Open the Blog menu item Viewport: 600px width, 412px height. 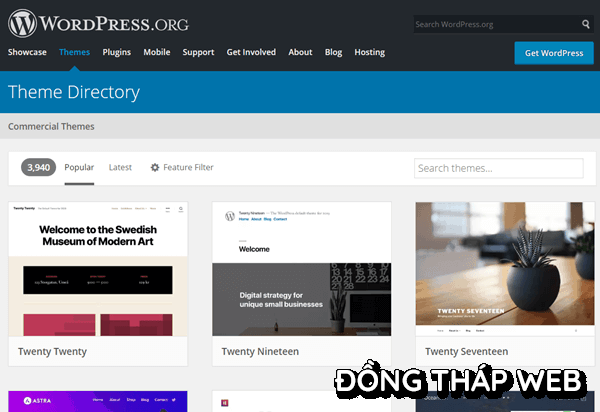(x=333, y=52)
